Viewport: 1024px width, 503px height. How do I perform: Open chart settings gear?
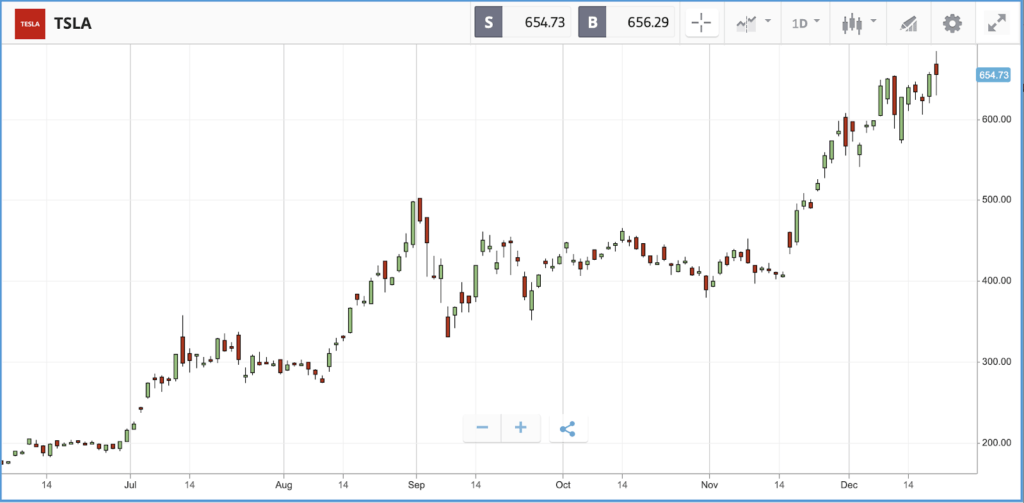tap(952, 24)
